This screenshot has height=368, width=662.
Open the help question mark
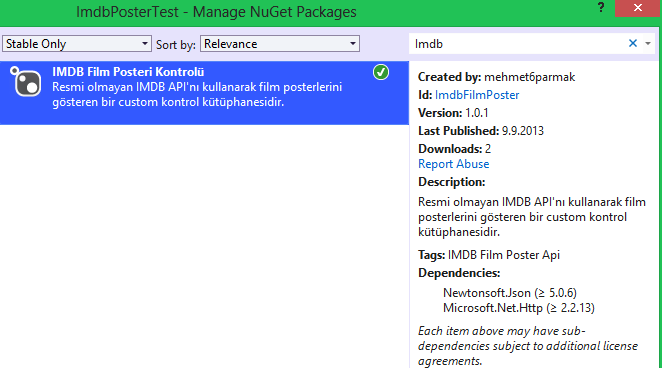tap(601, 8)
